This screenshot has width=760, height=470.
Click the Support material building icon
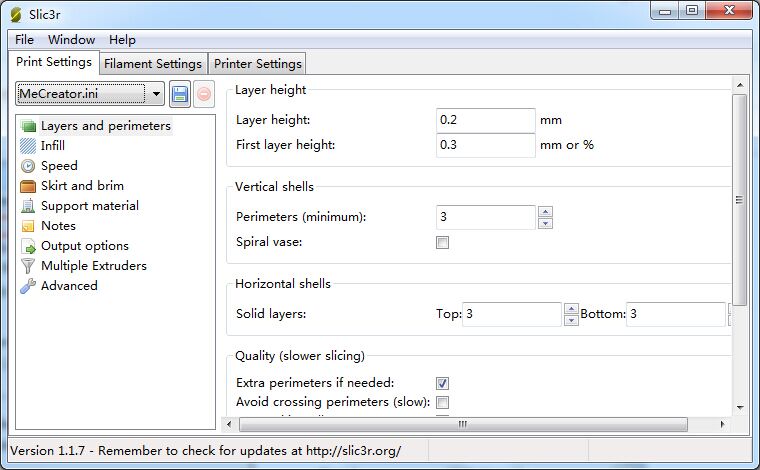28,206
